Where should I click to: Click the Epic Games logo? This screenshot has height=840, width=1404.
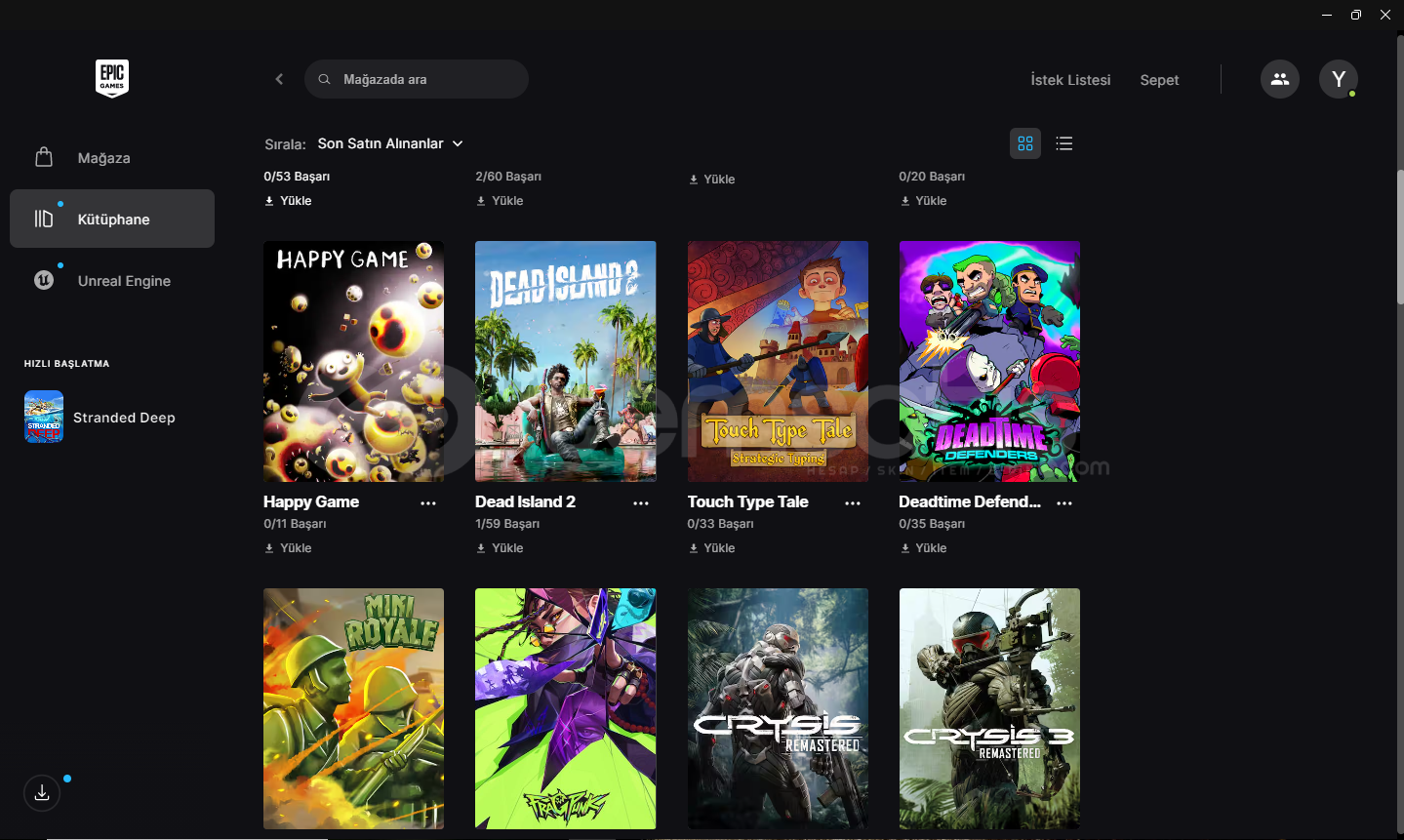click(112, 79)
